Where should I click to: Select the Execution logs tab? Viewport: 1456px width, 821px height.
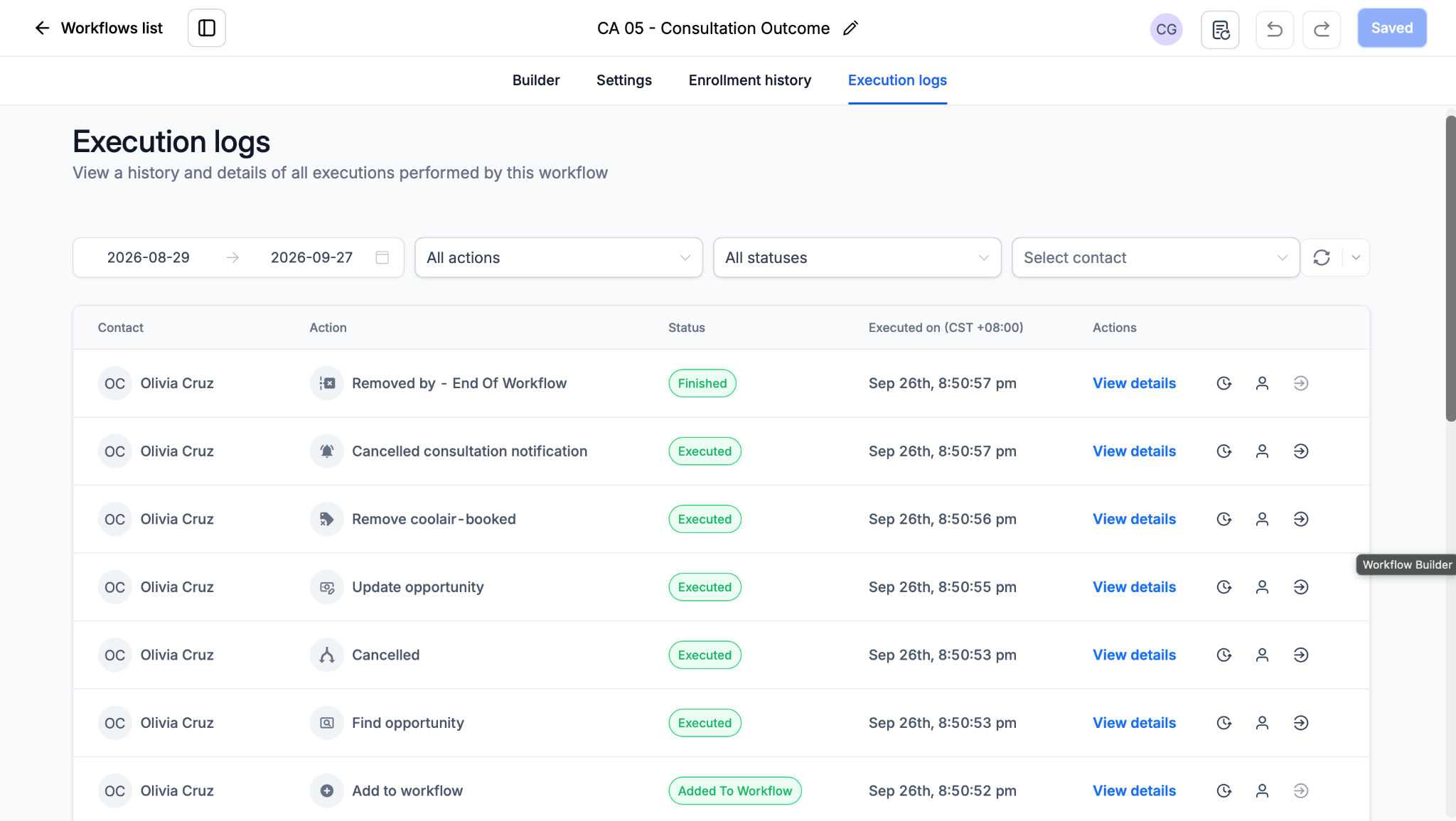point(897,80)
